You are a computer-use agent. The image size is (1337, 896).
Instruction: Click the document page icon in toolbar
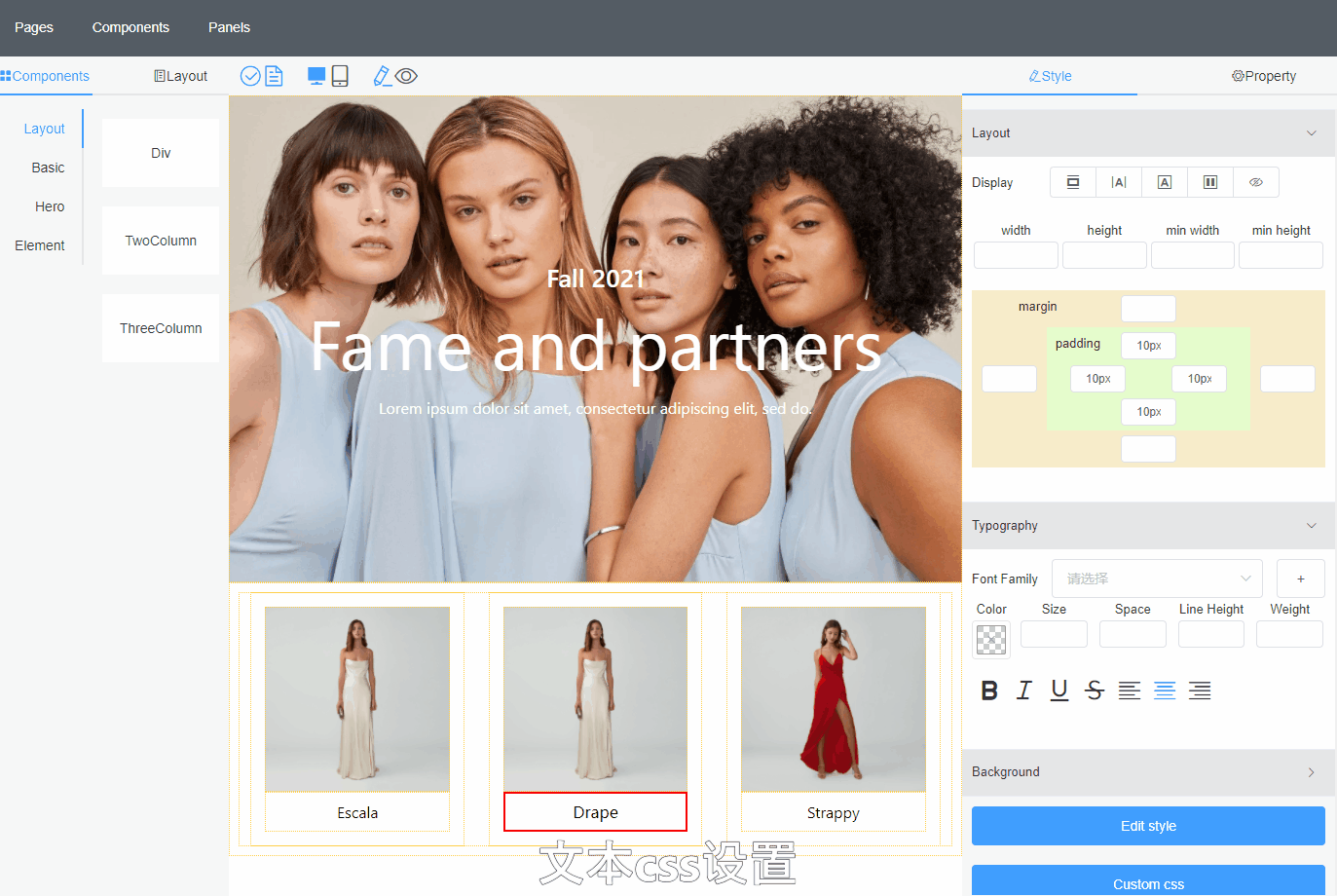(275, 76)
